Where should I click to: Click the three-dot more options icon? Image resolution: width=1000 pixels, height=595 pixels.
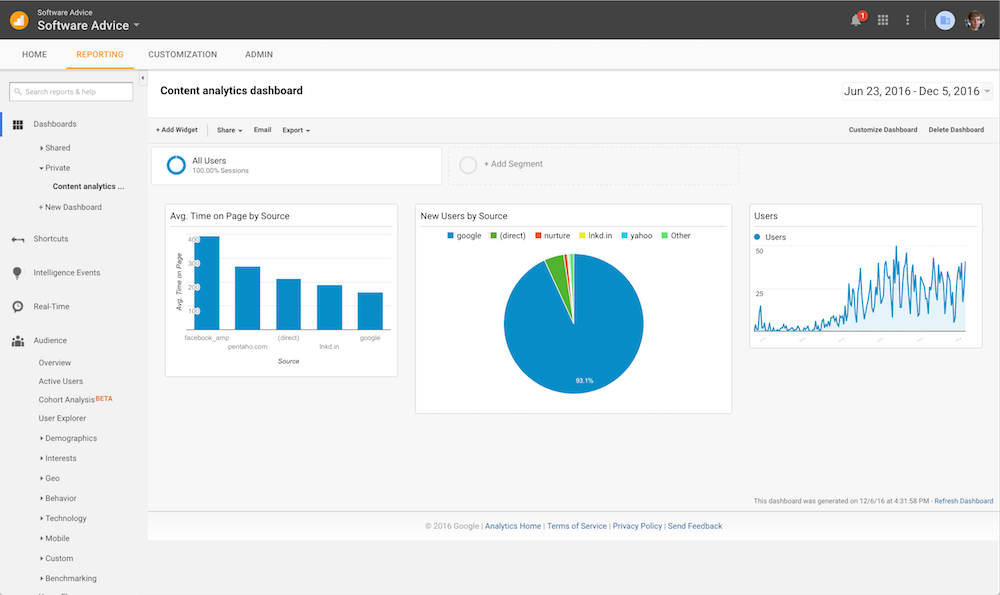point(908,20)
